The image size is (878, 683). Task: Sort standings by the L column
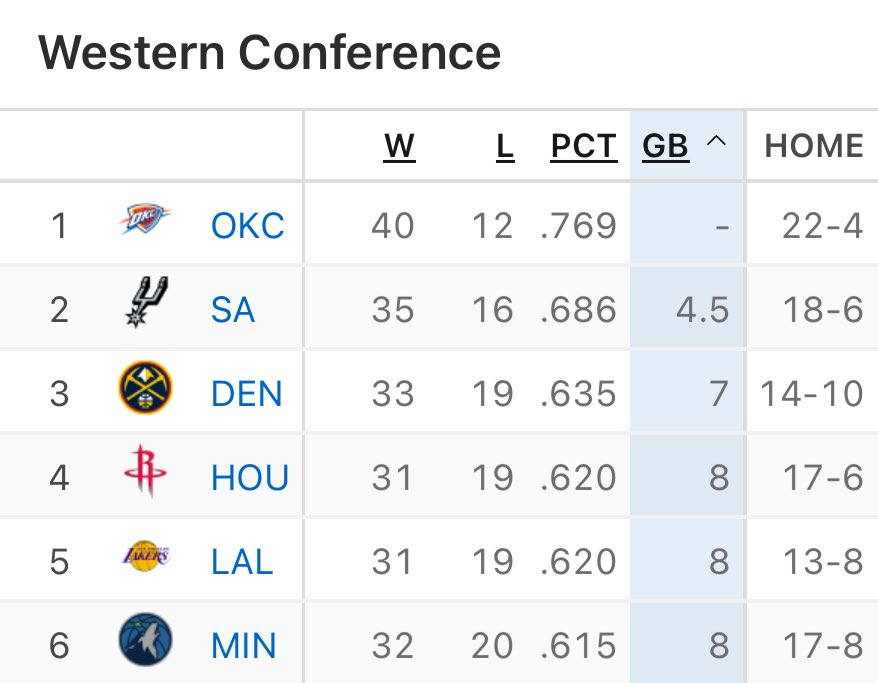tap(505, 146)
